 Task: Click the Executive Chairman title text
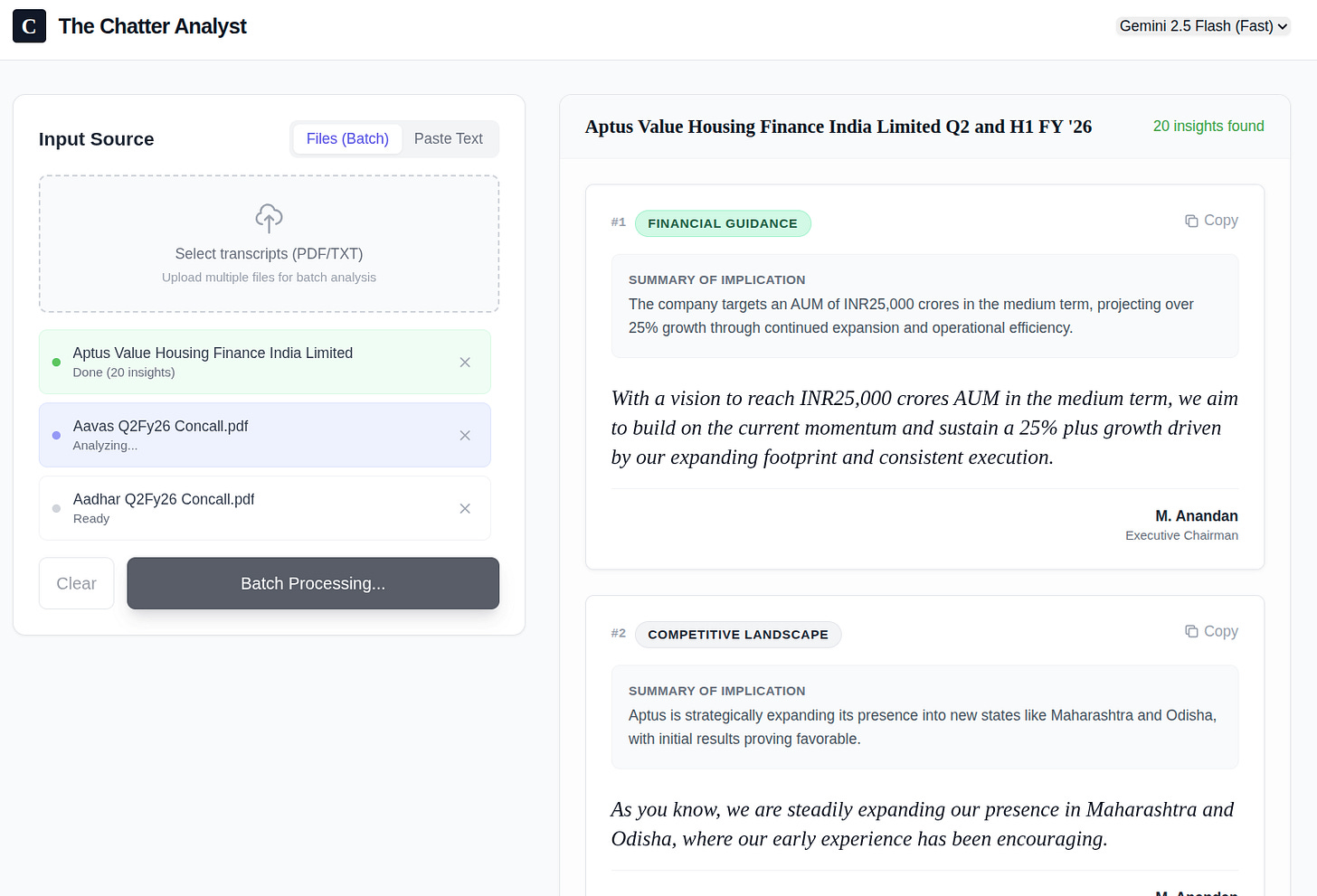1181,535
